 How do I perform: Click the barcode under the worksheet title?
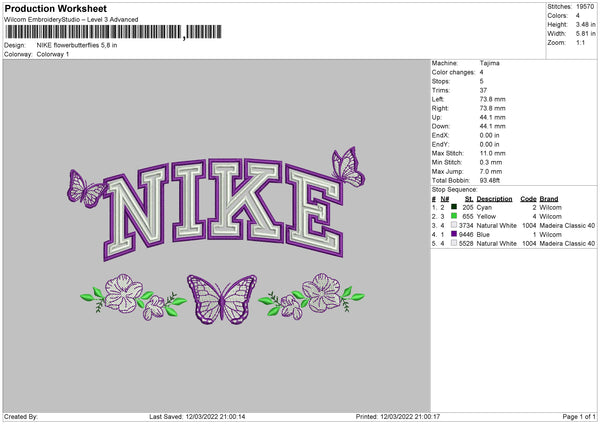tap(113, 32)
